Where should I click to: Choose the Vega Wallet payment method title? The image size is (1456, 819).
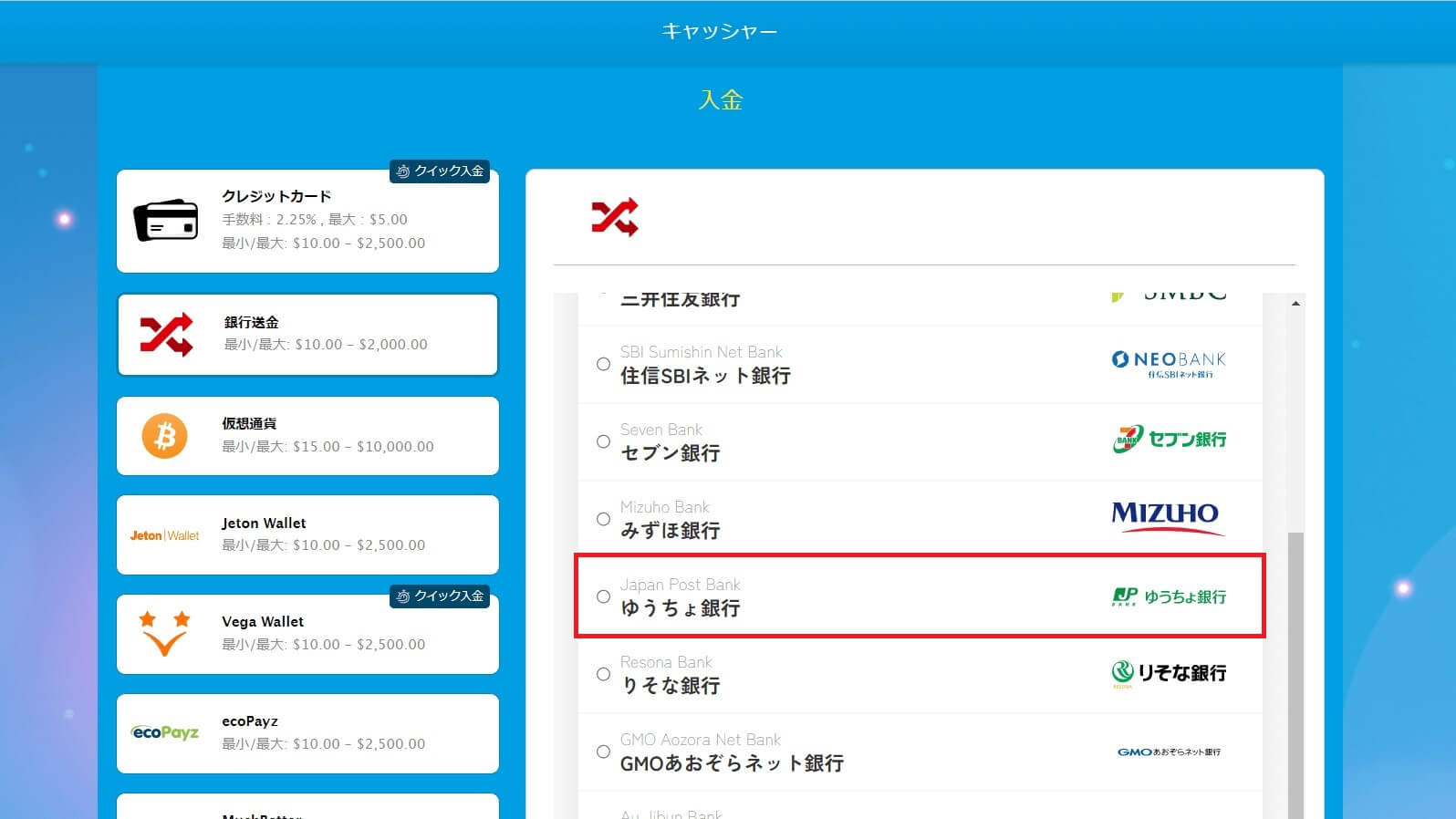point(263,621)
